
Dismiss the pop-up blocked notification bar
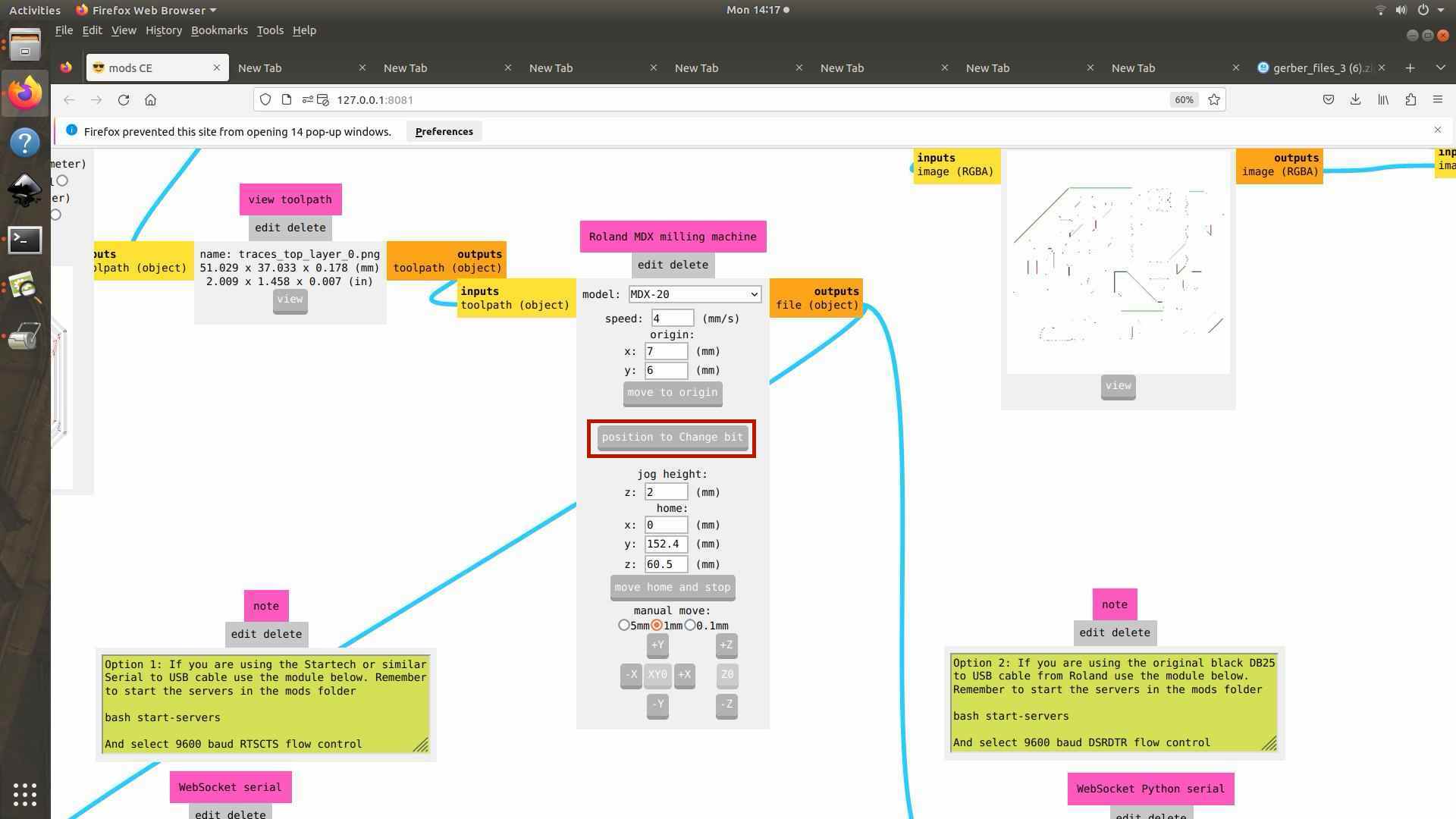tap(1437, 130)
